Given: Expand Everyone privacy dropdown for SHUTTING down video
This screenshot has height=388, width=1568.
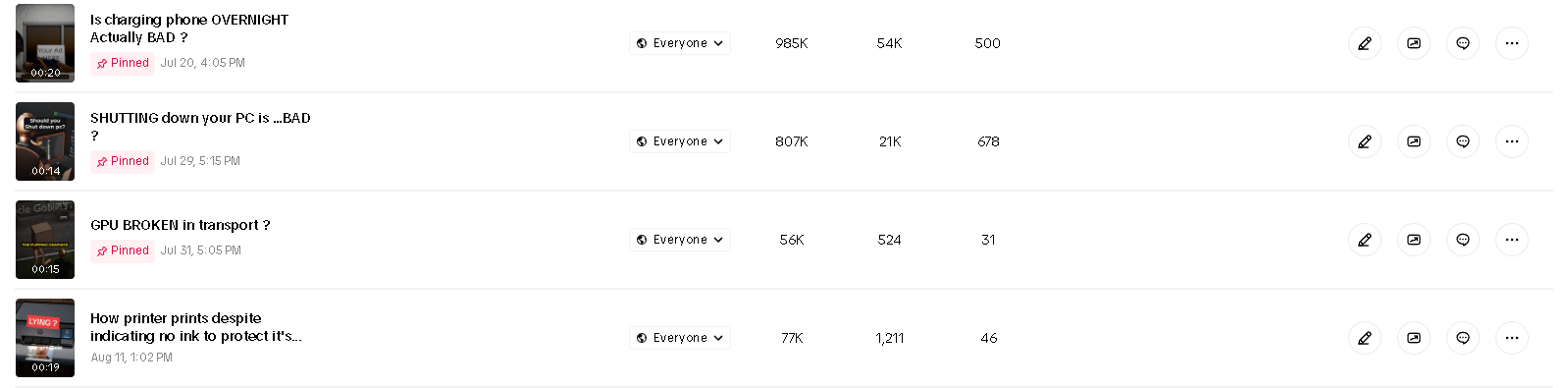Looking at the screenshot, I should tap(680, 141).
